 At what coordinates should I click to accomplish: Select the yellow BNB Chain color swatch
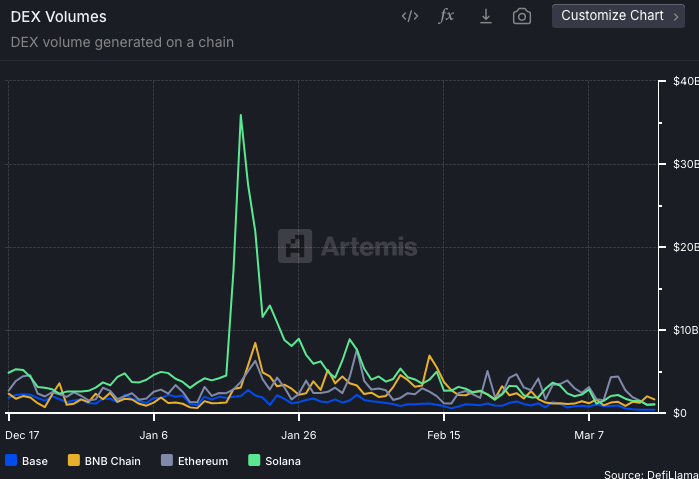[x=74, y=460]
